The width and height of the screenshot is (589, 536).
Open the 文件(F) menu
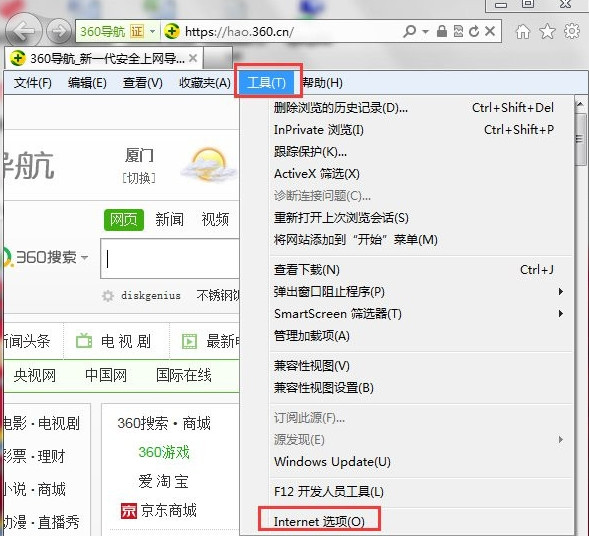(33, 83)
